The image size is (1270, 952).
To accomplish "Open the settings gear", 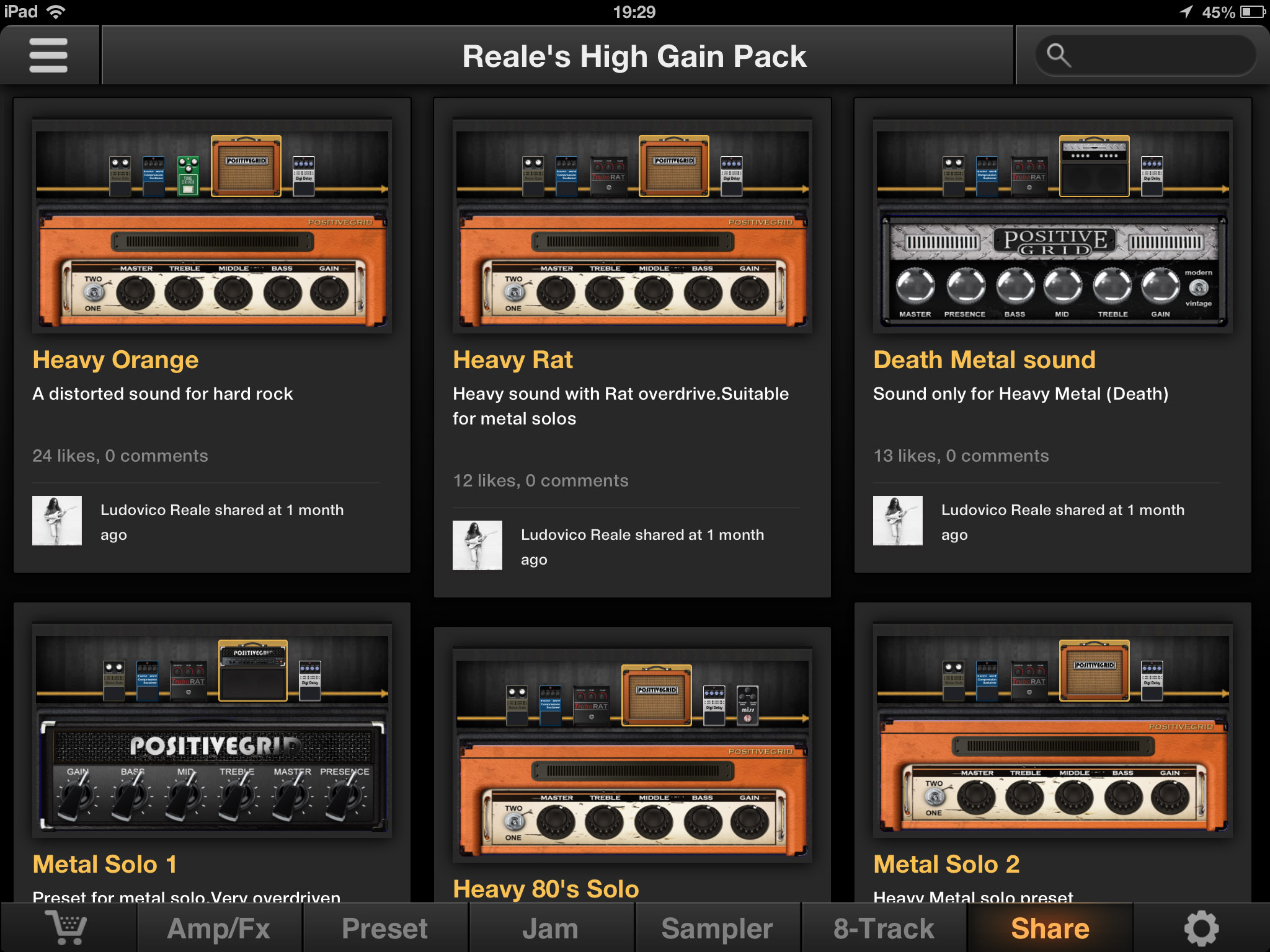I will 1201,928.
